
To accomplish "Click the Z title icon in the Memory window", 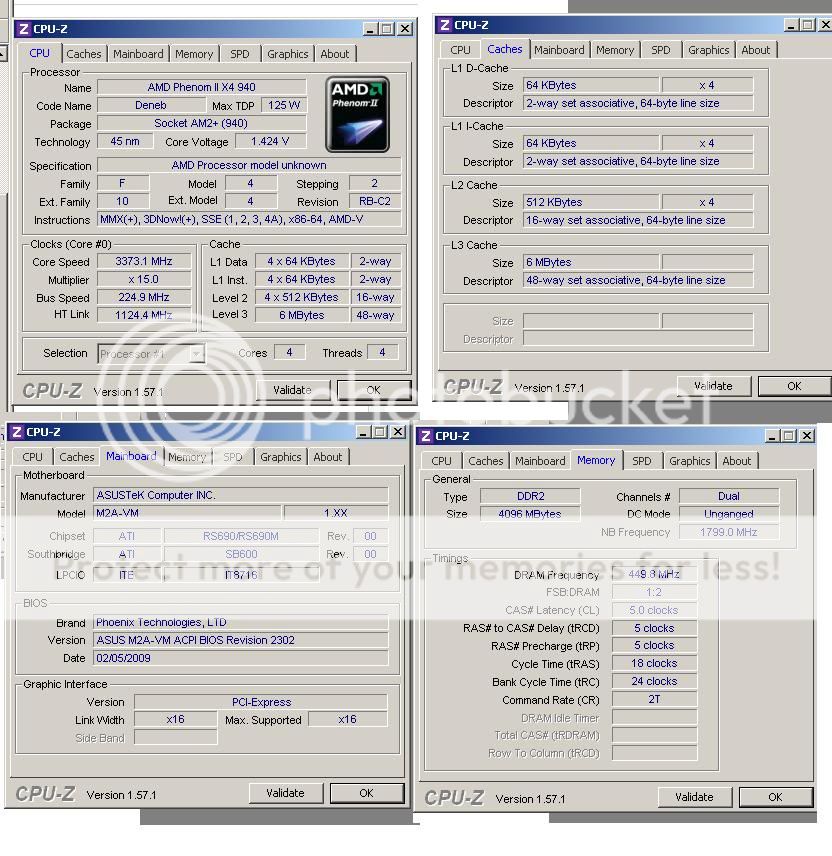I will 426,436.
